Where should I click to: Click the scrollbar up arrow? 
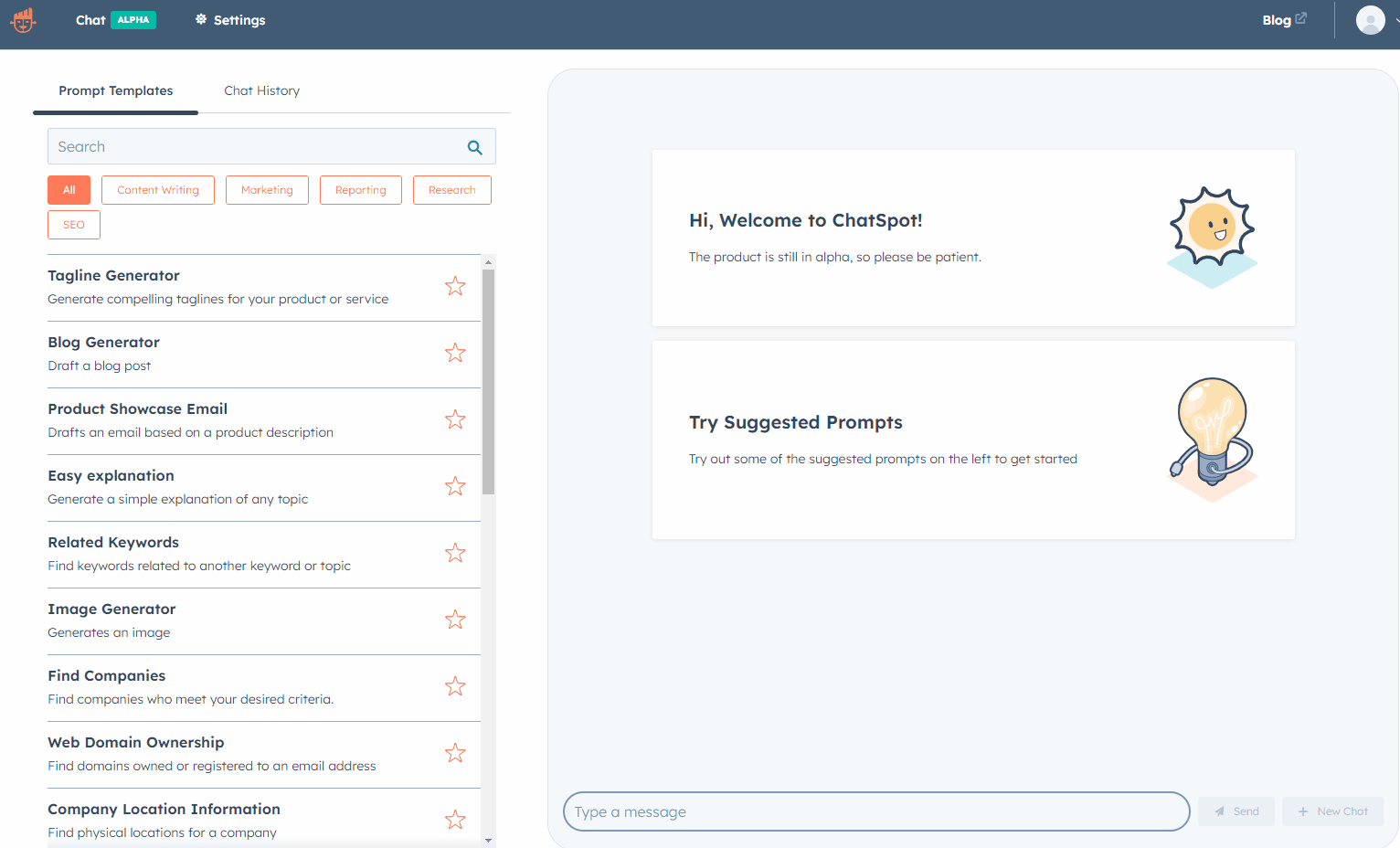[488, 261]
